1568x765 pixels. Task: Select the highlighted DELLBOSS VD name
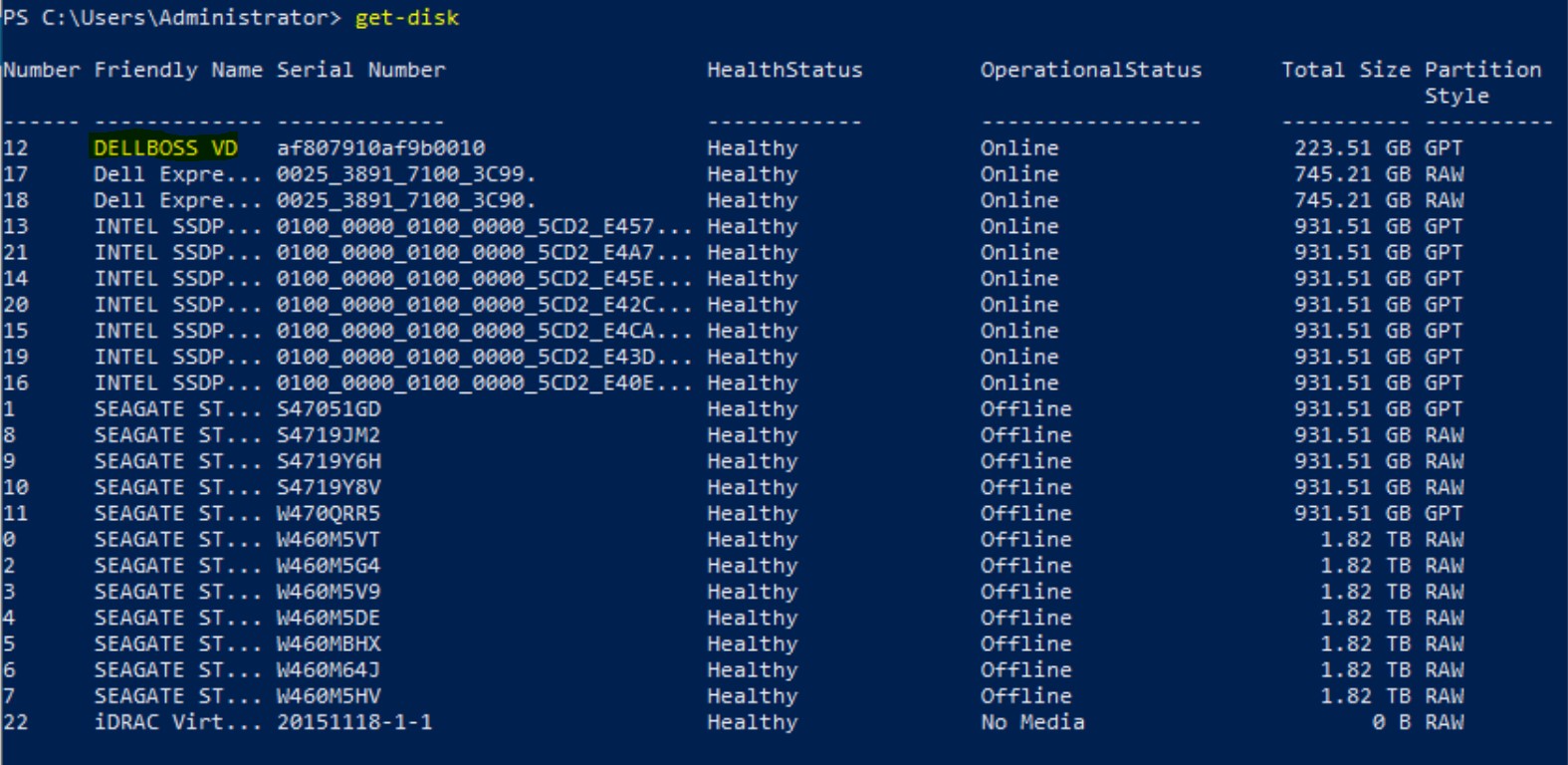[165, 148]
